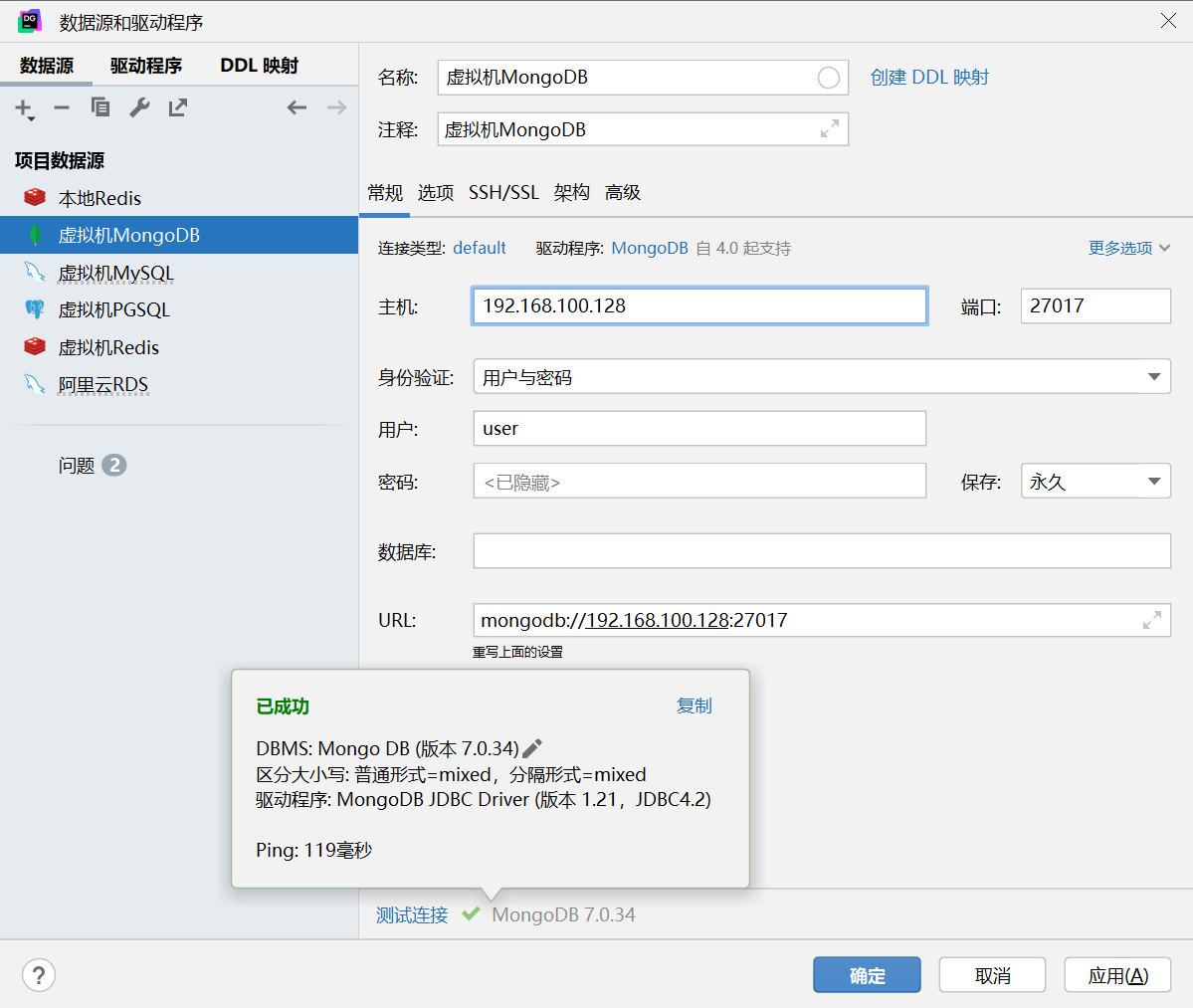
Task: Switch to DDL 映射 tab
Action: [x=260, y=66]
